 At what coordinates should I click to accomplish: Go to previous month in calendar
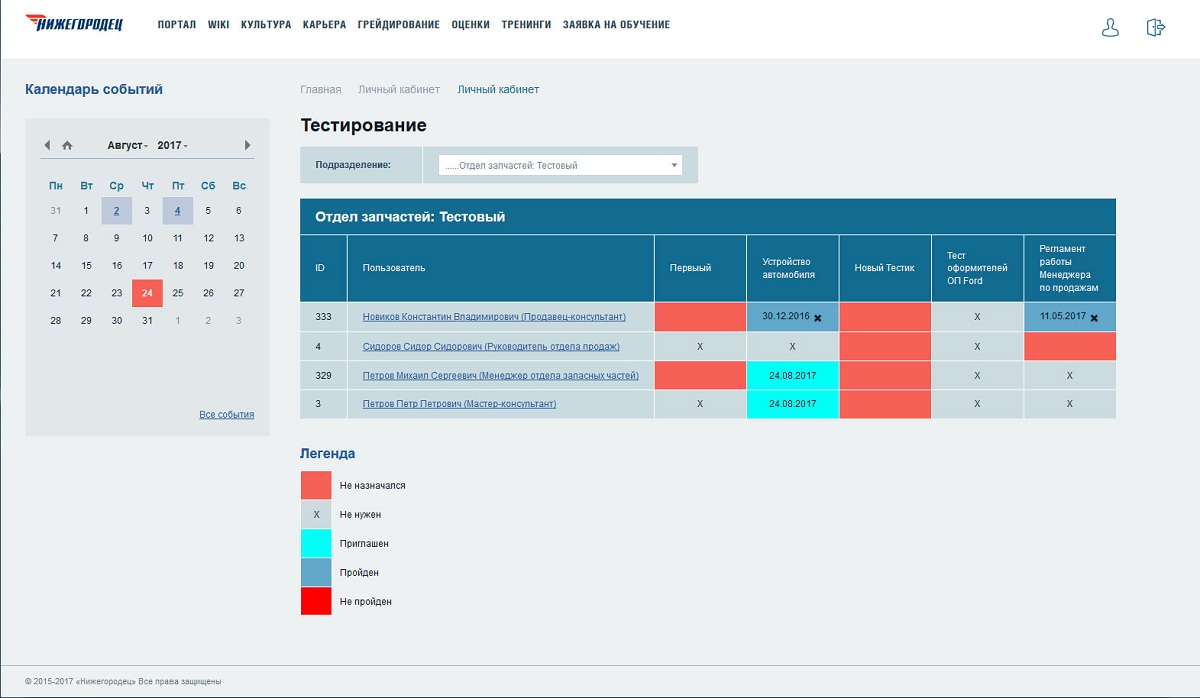[47, 145]
